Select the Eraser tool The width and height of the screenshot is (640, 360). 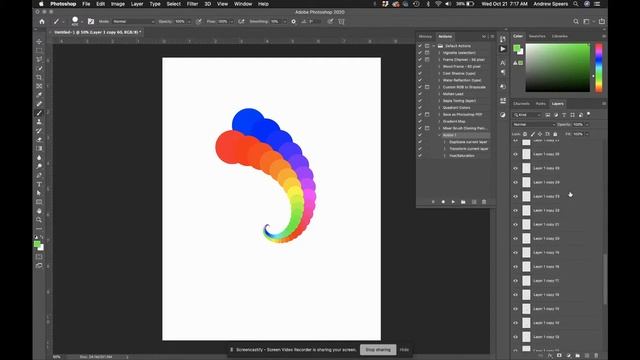[x=39, y=140]
